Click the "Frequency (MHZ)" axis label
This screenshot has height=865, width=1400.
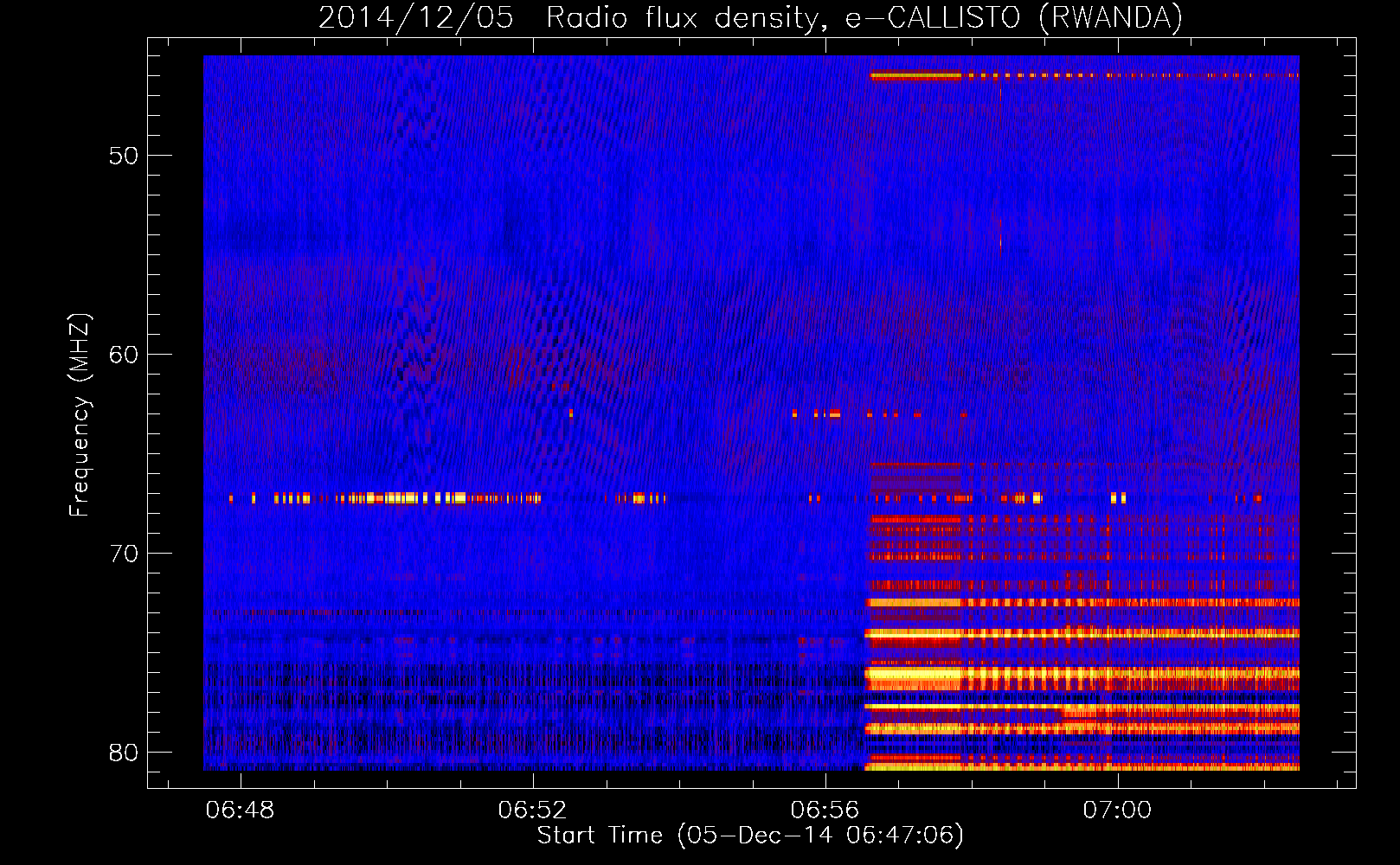point(79,415)
